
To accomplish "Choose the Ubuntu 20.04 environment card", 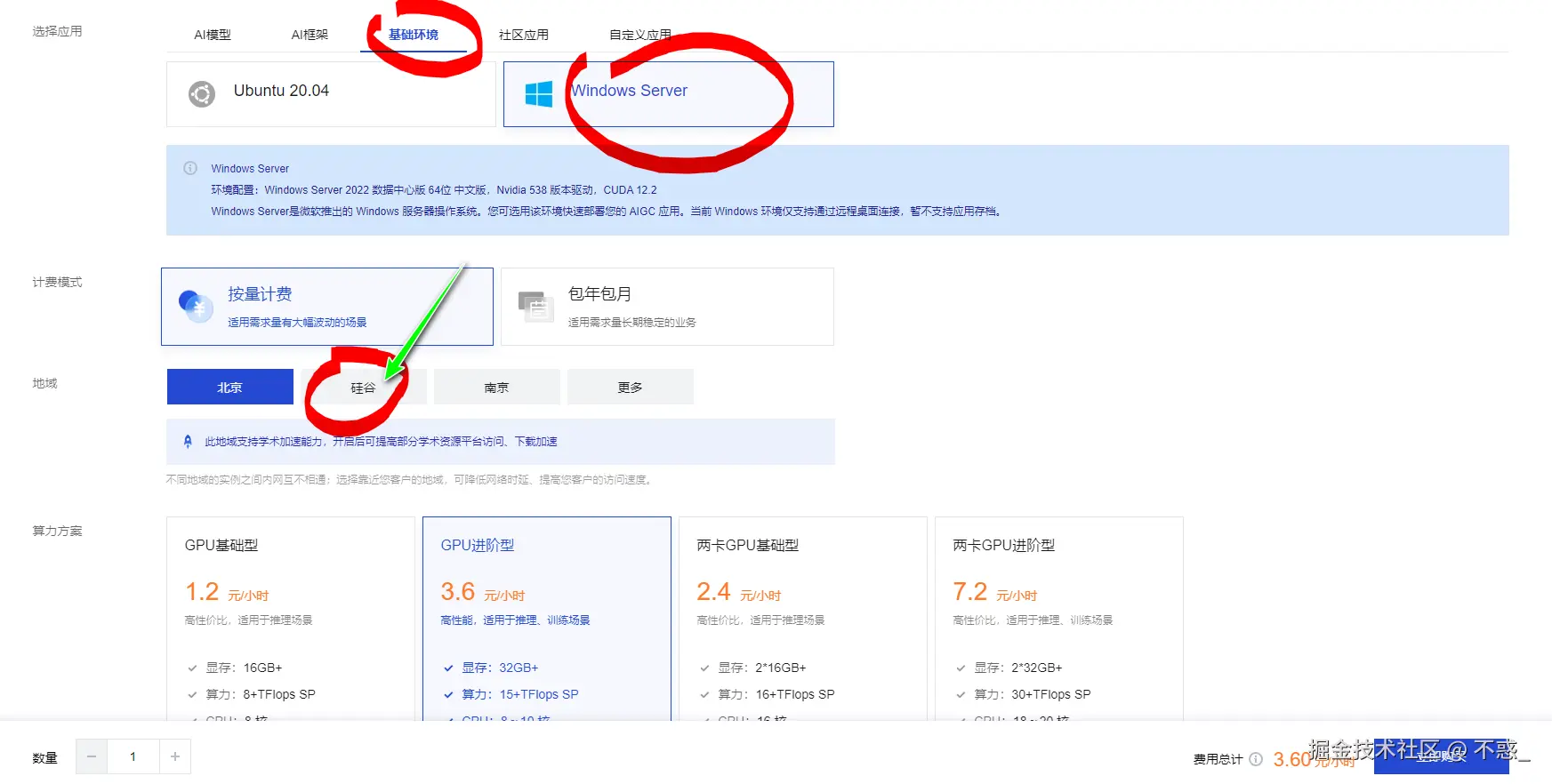I will pos(331,94).
